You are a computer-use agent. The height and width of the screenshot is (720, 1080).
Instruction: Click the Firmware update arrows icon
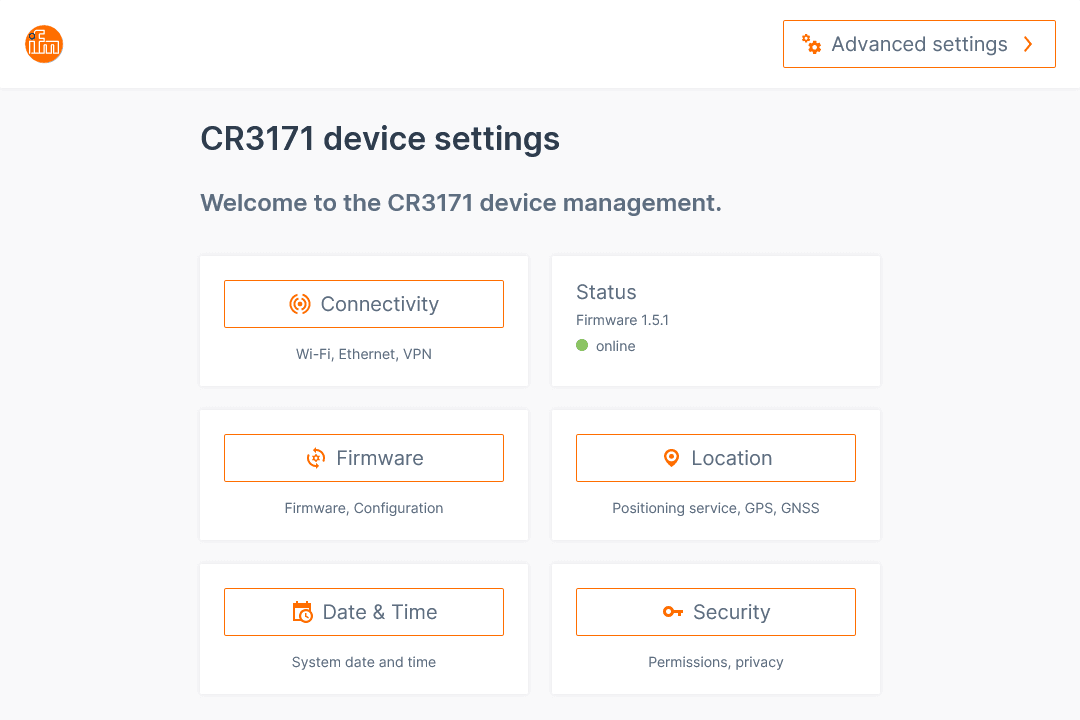pyautogui.click(x=315, y=458)
